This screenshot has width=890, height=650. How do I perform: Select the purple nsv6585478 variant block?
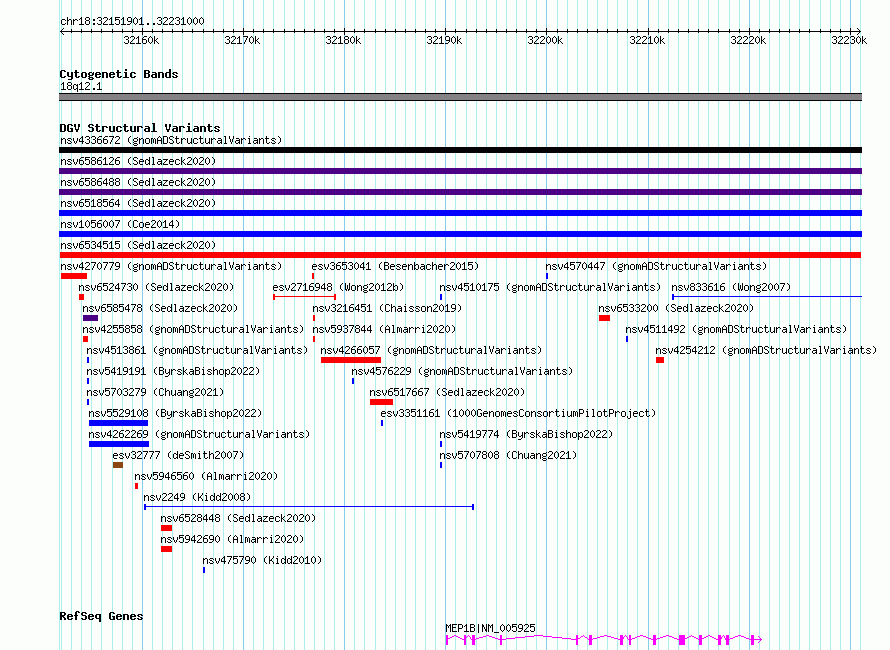(90, 318)
